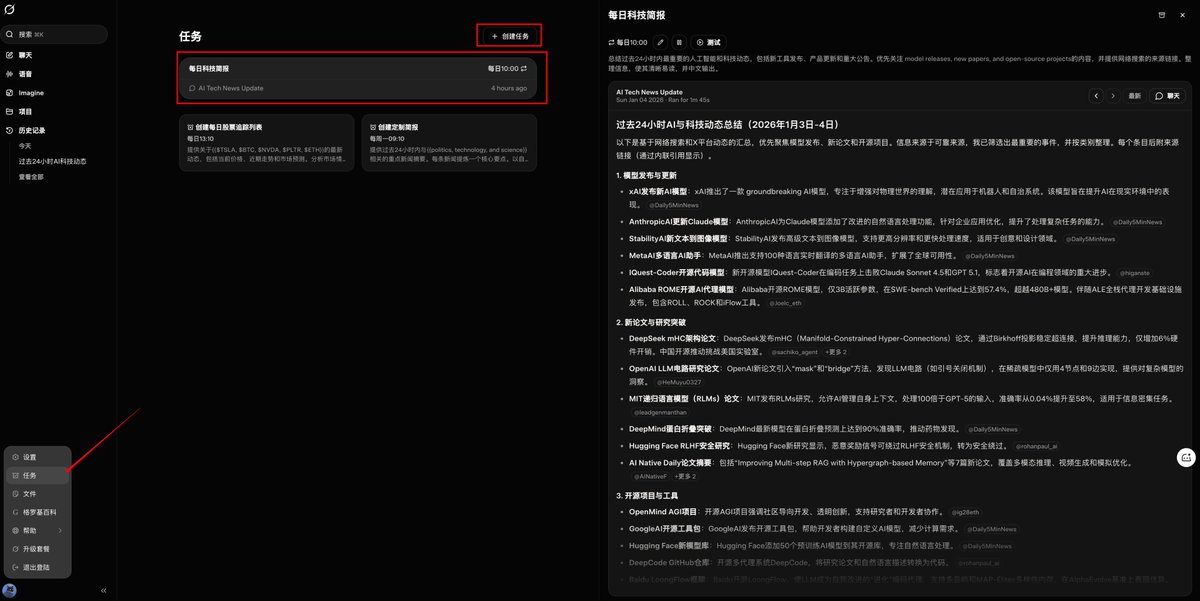Viewport: 1200px width, 601px height.
Task: Open 设置 in the popup menu
Action: (x=36, y=457)
